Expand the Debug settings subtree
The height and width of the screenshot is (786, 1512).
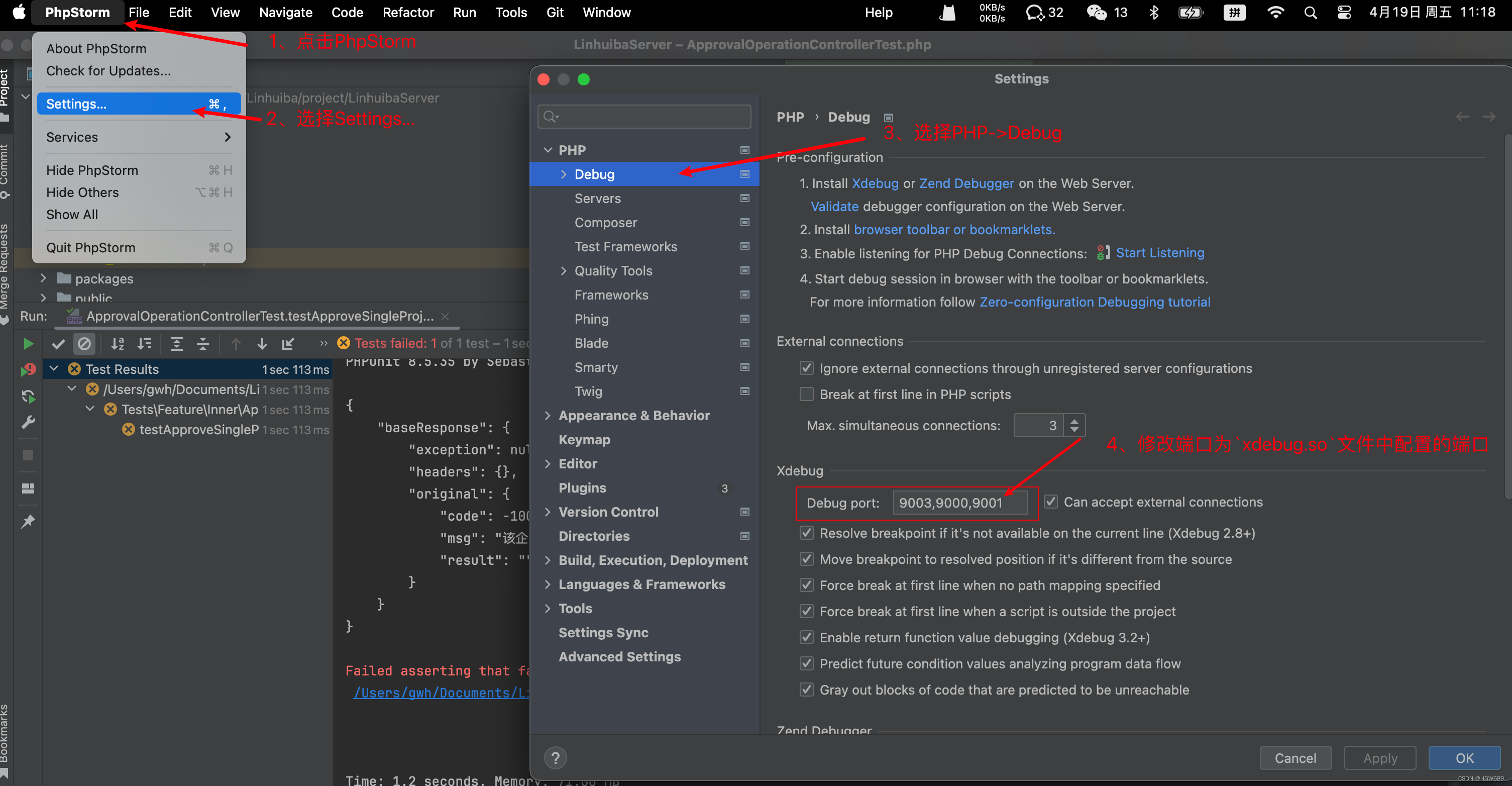[564, 174]
